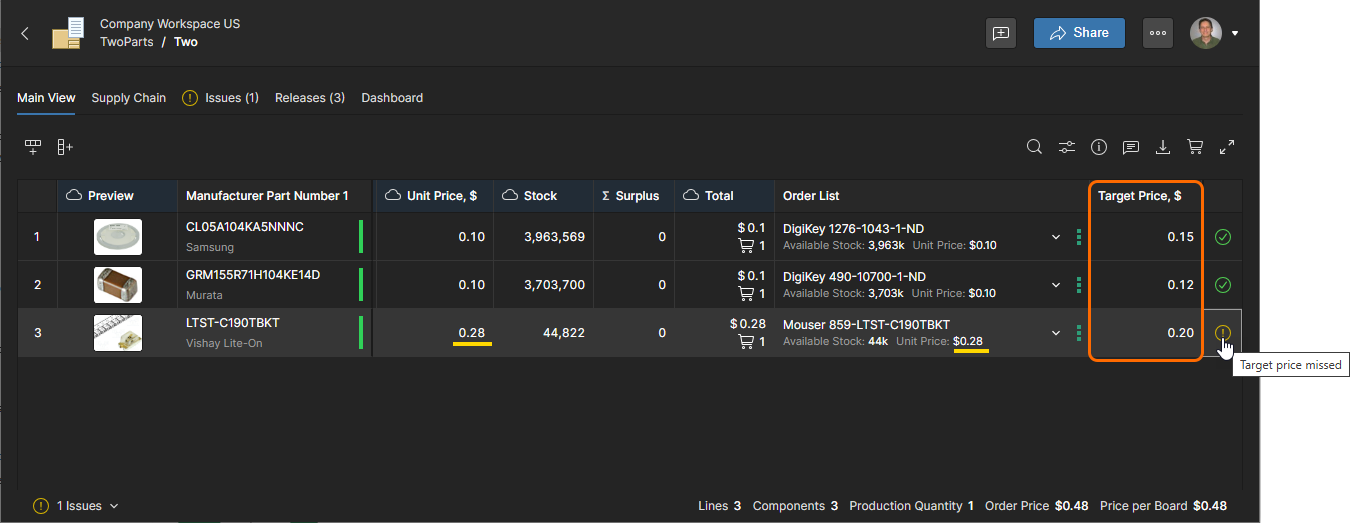Open the Releases (3) tab
The width and height of the screenshot is (1350, 523).
point(310,98)
